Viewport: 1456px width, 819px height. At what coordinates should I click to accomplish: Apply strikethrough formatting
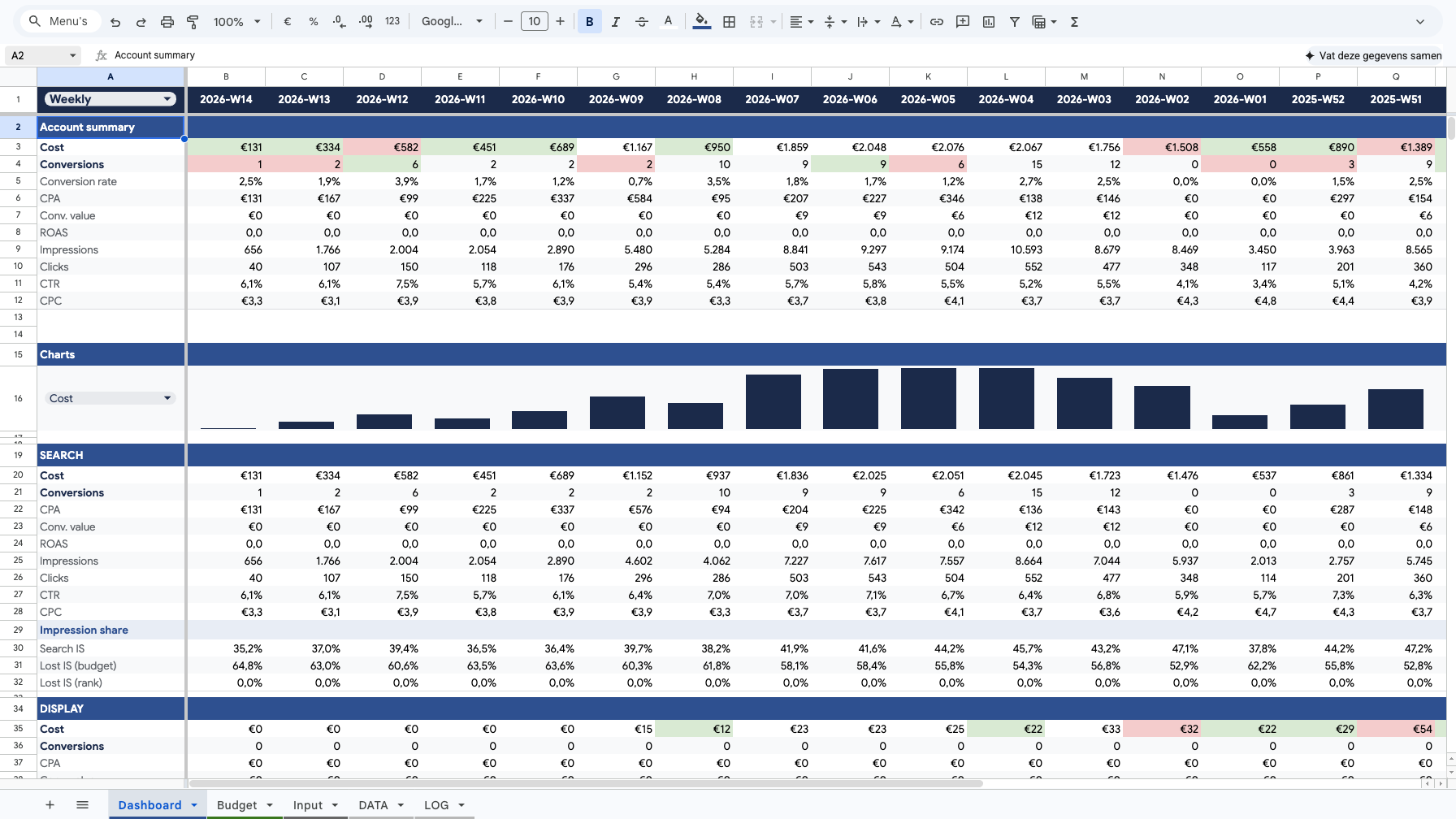point(642,22)
